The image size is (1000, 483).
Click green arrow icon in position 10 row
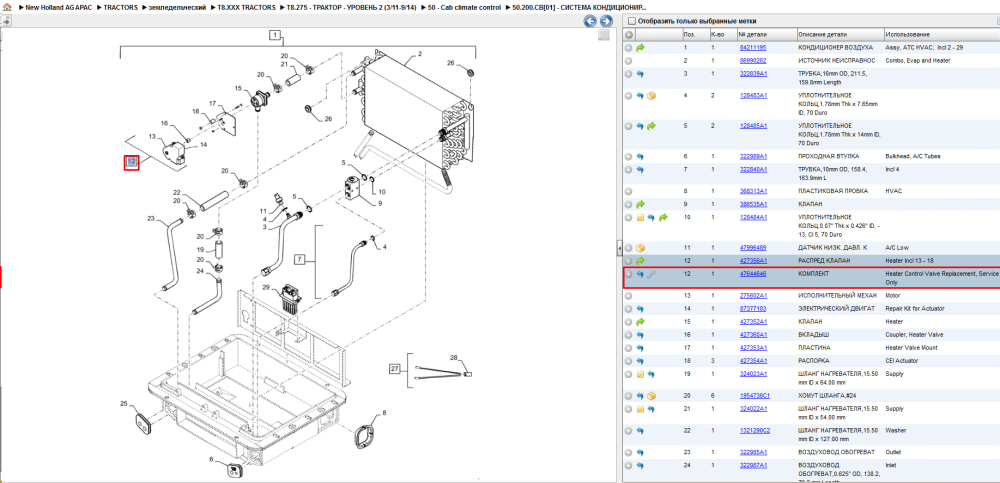click(x=663, y=218)
